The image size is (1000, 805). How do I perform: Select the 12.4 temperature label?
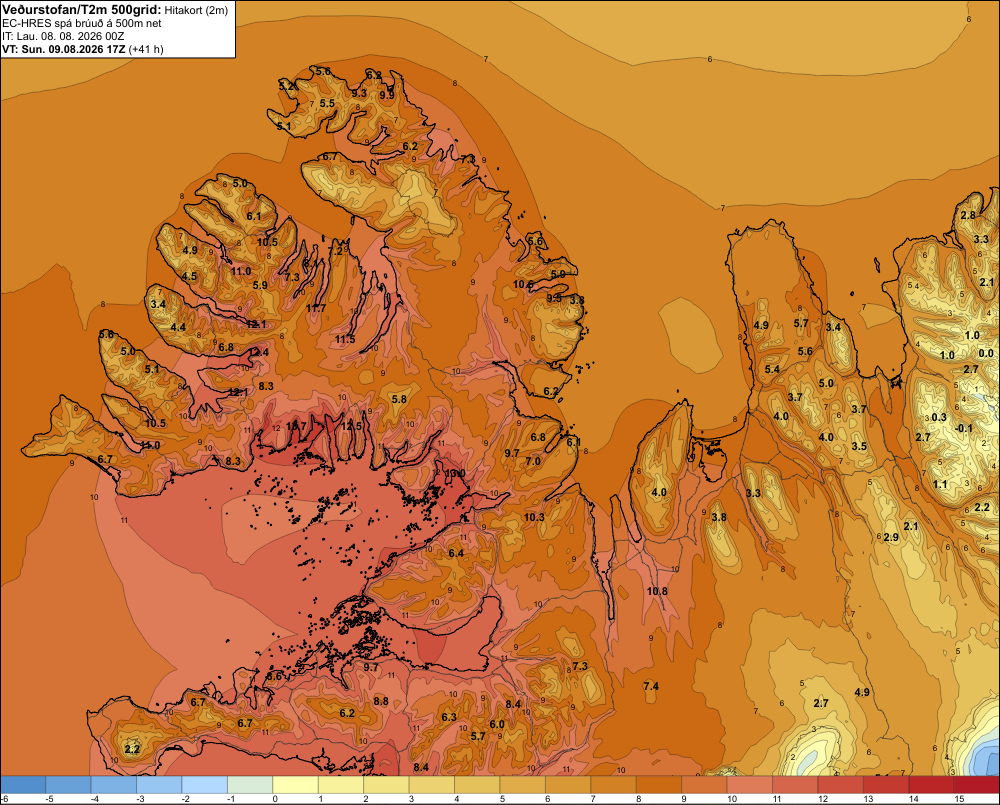pyautogui.click(x=258, y=352)
